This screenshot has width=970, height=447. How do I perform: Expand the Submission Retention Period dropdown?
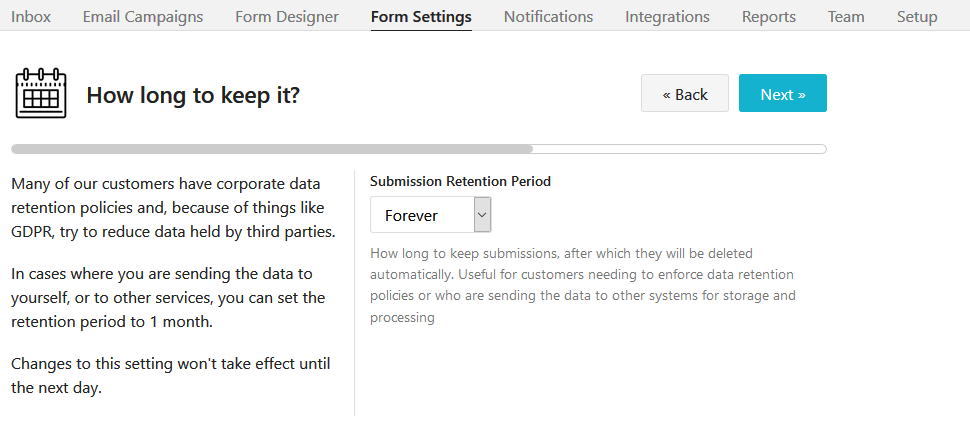point(430,215)
